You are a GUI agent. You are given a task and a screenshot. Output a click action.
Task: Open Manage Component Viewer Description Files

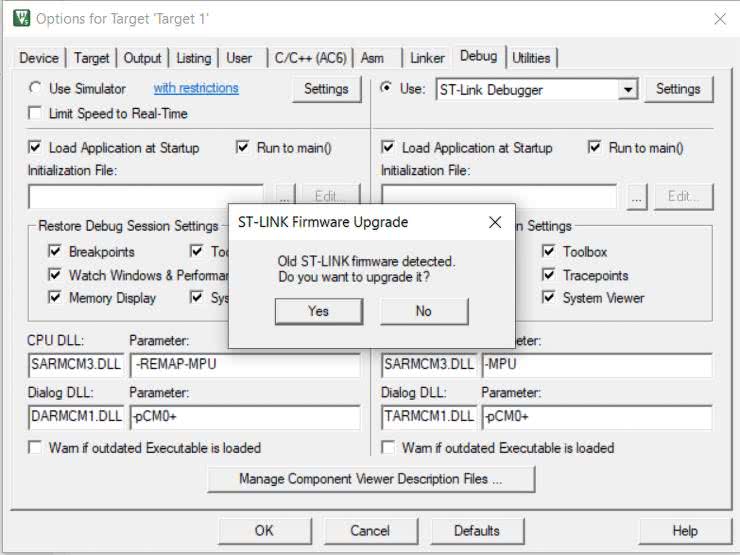pos(370,479)
